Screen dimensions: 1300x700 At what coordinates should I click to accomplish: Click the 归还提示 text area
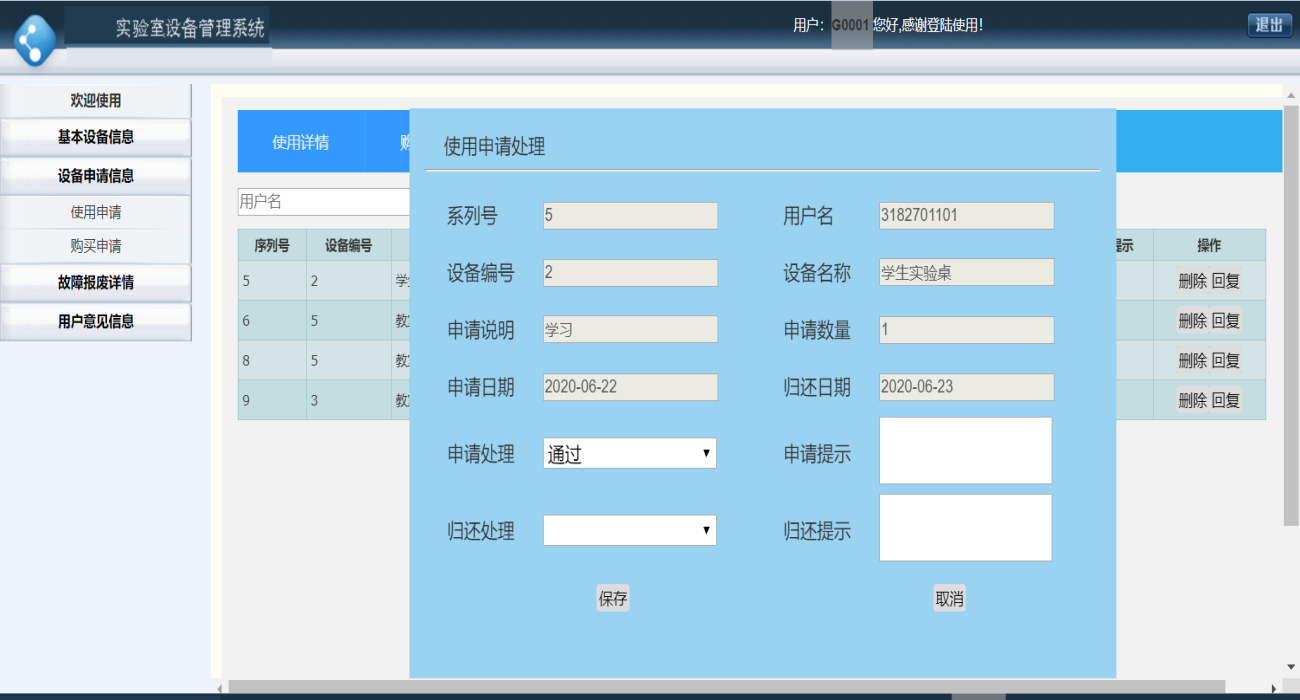pos(966,527)
